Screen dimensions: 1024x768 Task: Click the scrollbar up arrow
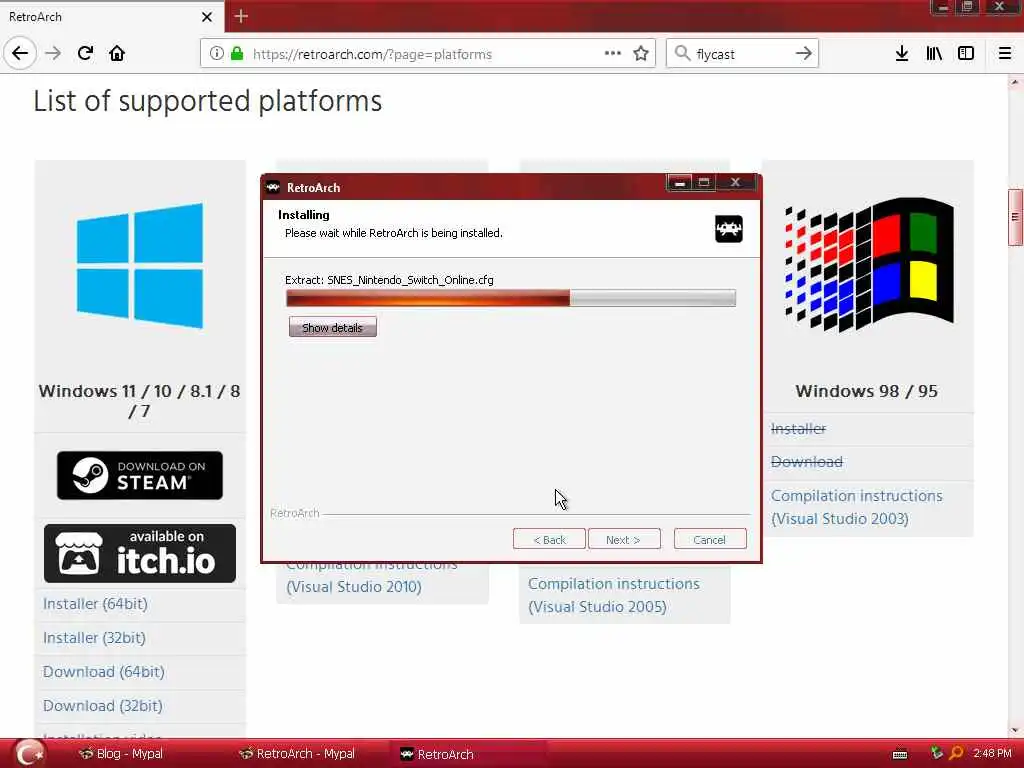(x=1015, y=82)
